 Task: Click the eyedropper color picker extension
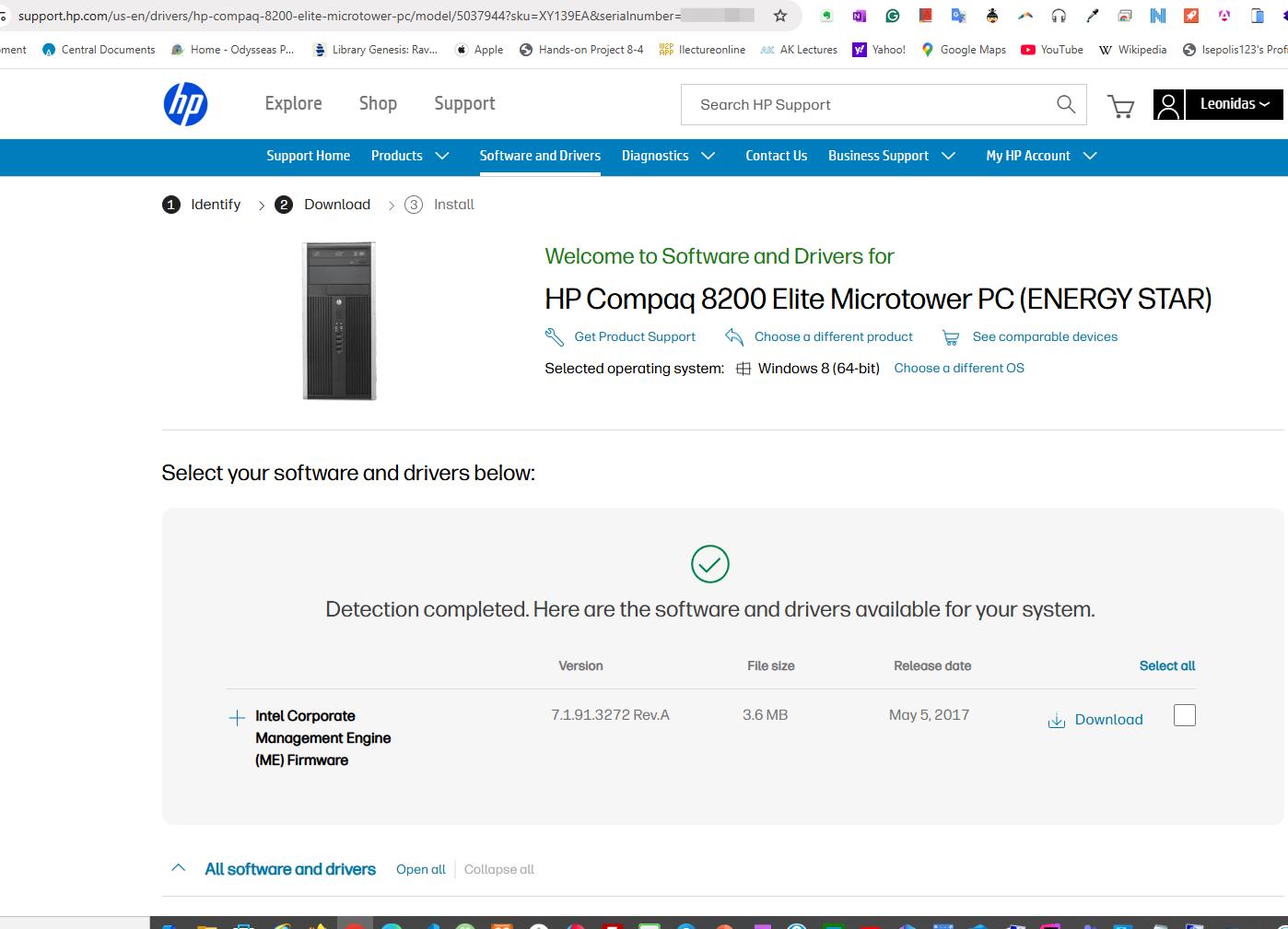(x=1092, y=16)
